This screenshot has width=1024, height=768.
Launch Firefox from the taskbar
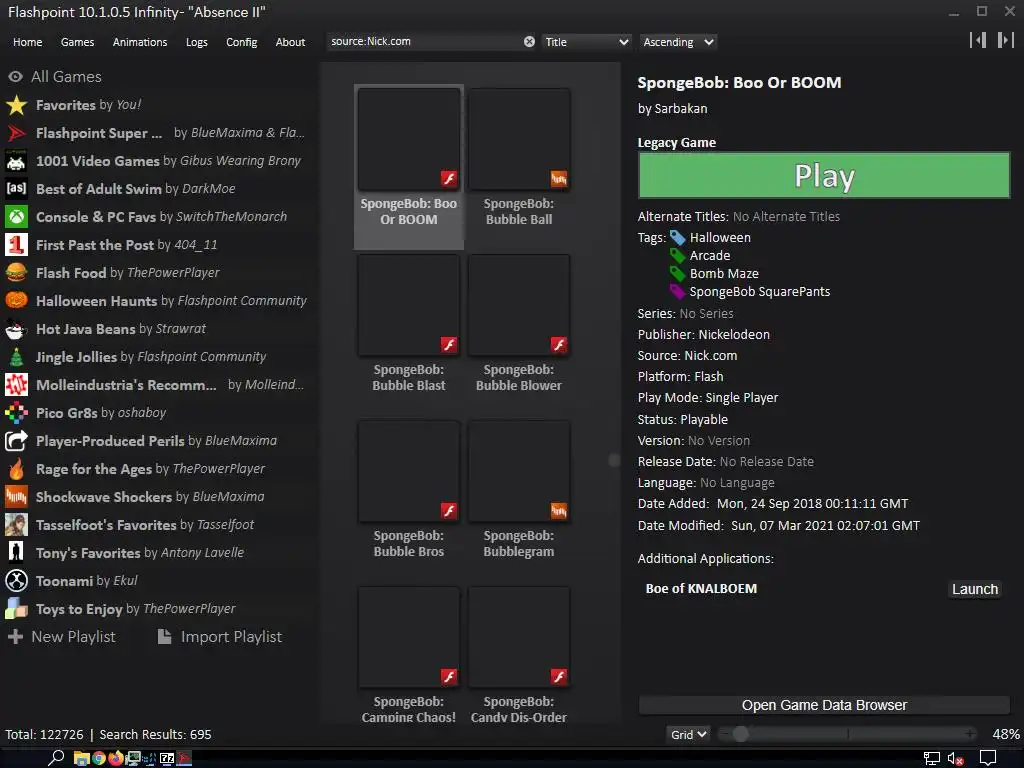coord(116,758)
